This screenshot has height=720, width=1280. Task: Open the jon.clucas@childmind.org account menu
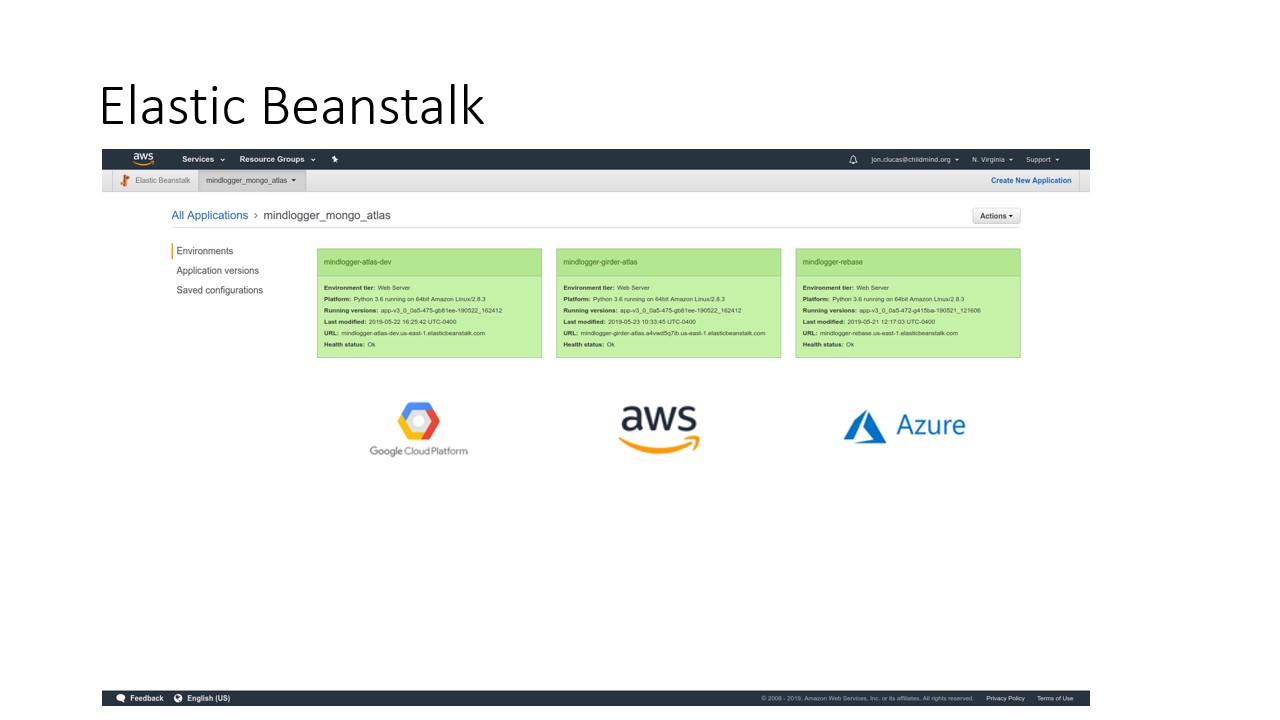click(915, 159)
